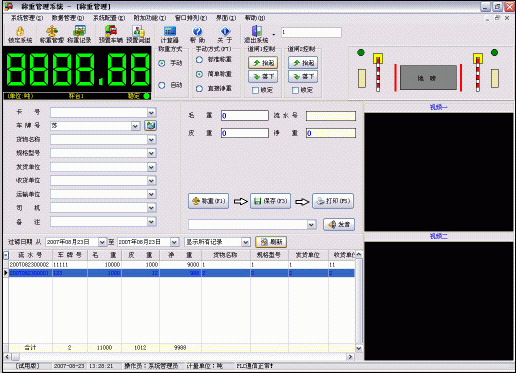
Task: Select the automatic weighing mode radio
Action: pos(162,85)
